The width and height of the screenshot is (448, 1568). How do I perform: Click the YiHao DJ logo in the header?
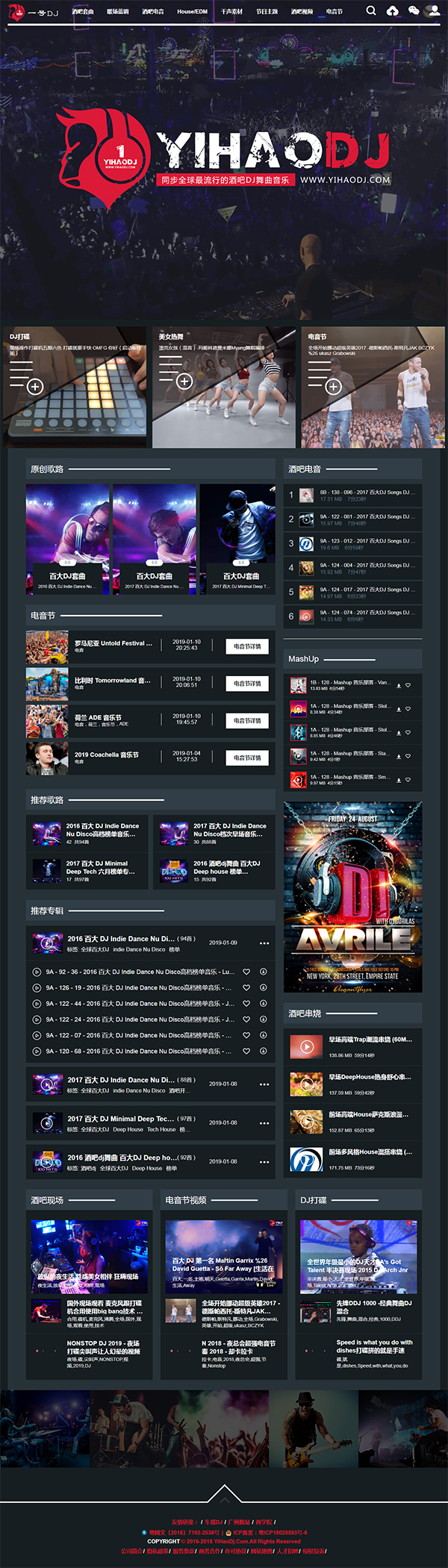[33, 12]
